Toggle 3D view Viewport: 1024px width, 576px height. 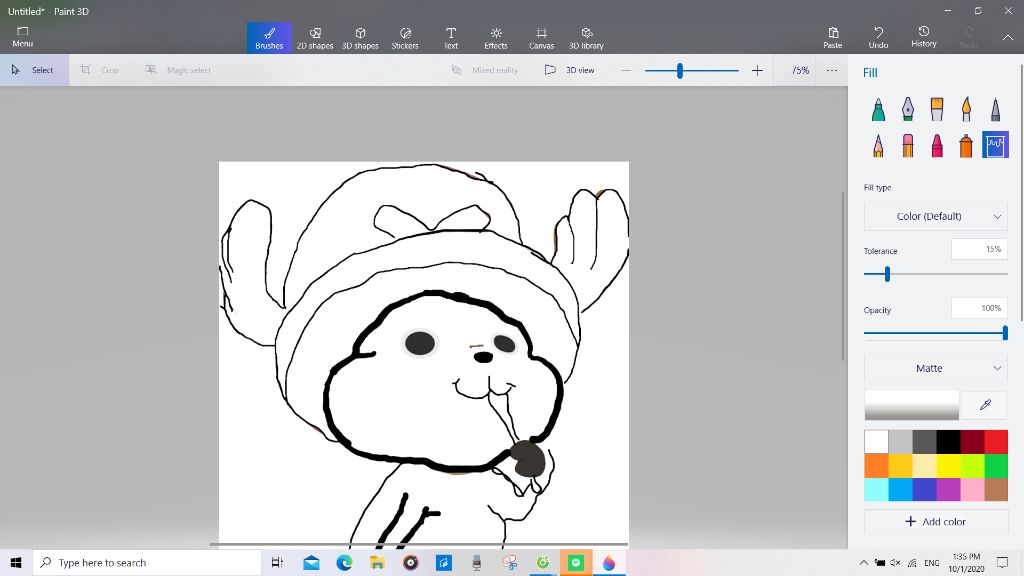[x=569, y=70]
